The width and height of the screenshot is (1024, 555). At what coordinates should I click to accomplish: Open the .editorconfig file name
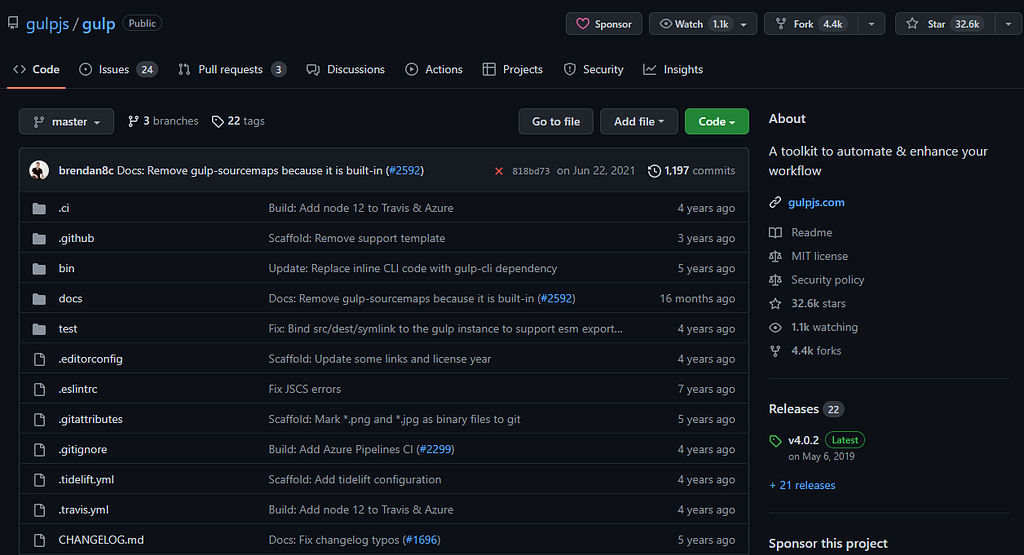pos(90,359)
